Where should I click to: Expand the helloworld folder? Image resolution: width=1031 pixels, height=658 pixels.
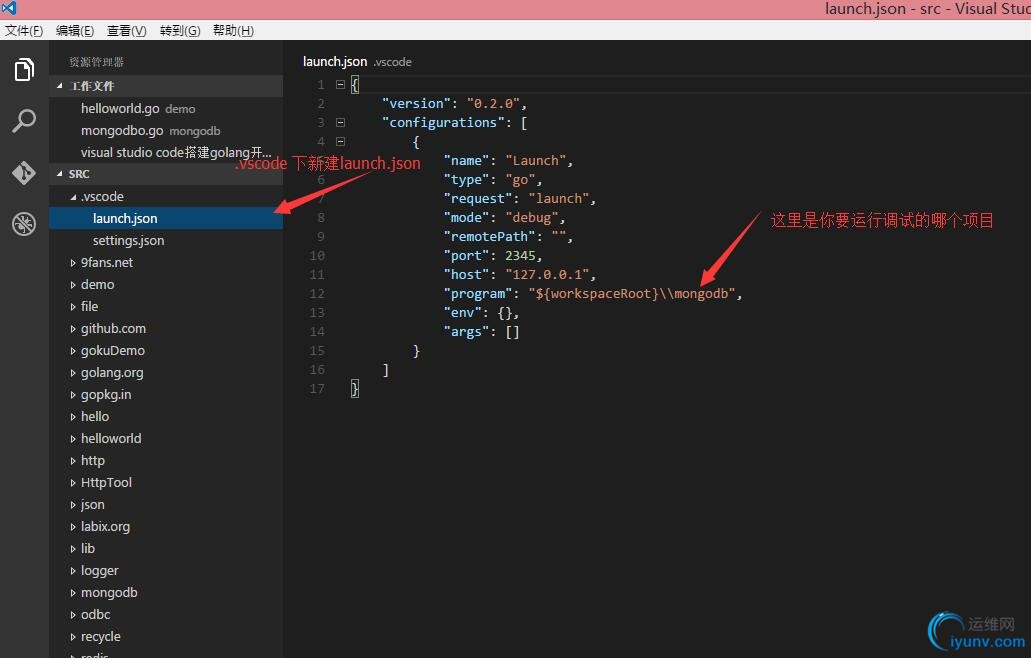[73, 439]
